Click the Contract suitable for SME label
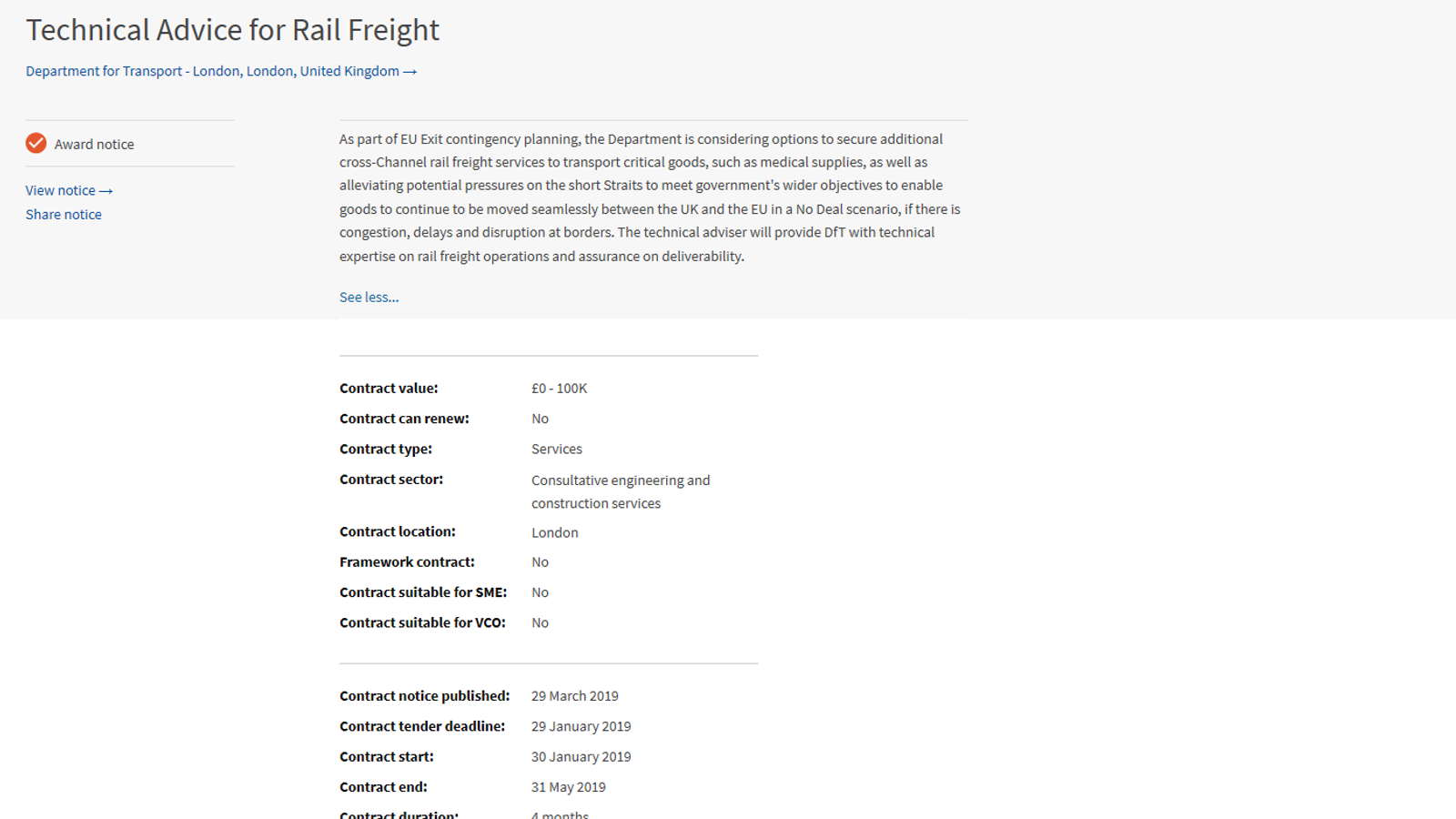1456x819 pixels. point(423,592)
